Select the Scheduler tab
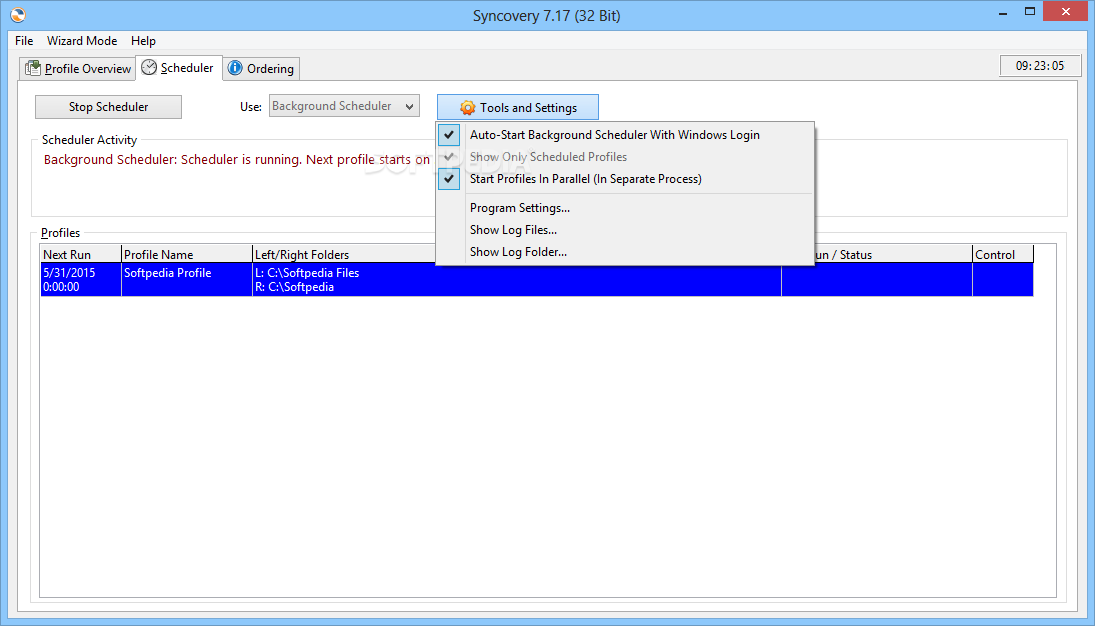 click(179, 67)
